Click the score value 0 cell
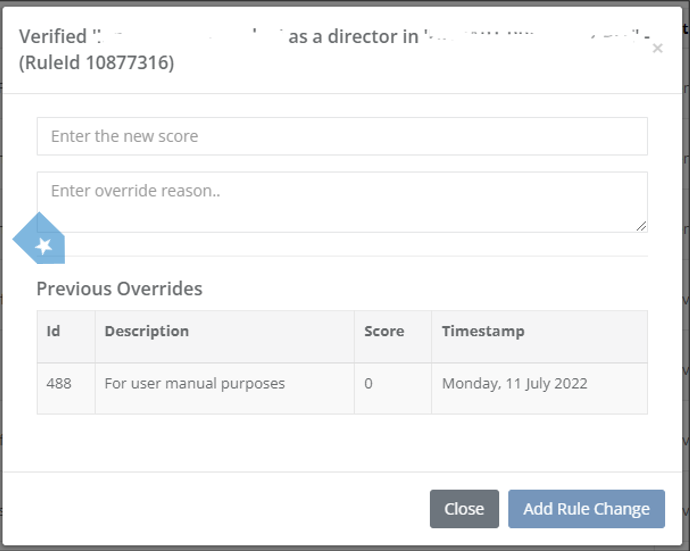The width and height of the screenshot is (690, 551). pyautogui.click(x=369, y=383)
